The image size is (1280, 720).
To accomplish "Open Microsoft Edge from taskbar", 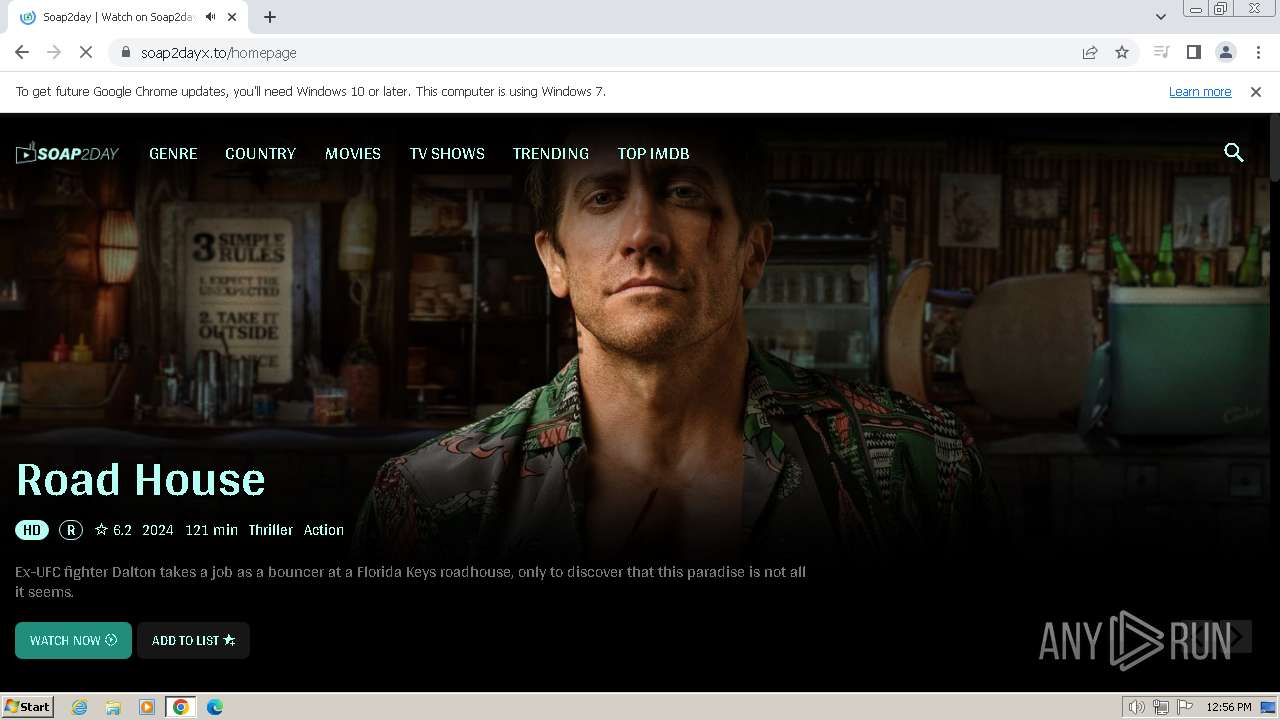I will (x=215, y=706).
